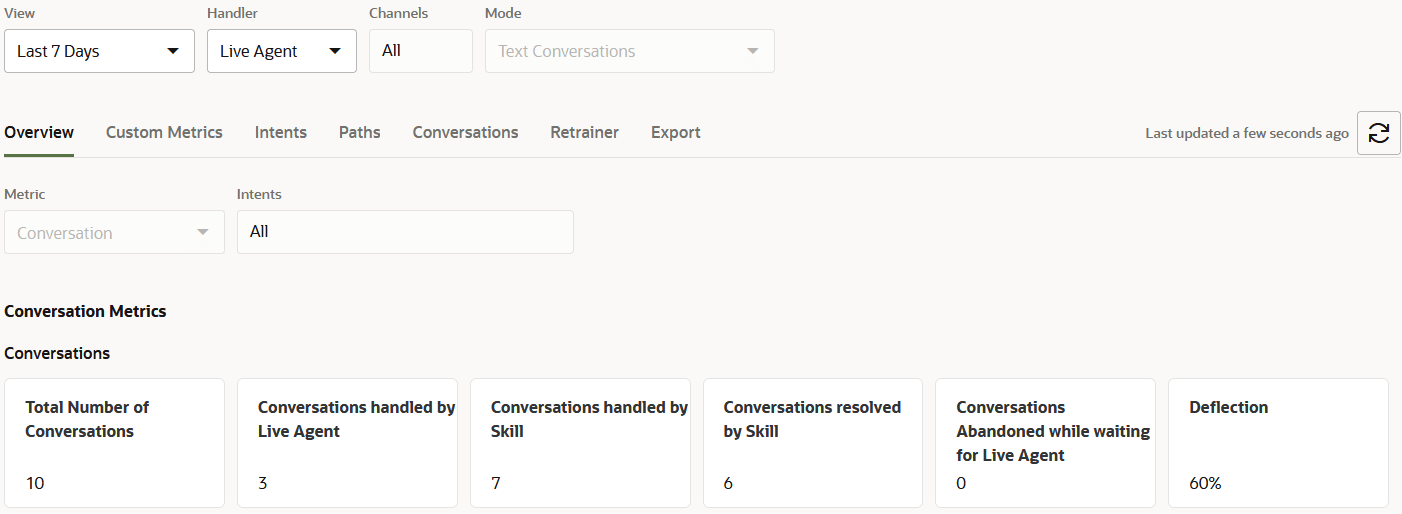Click the refresh icon button
Viewport: 1402px width, 514px height.
point(1378,133)
